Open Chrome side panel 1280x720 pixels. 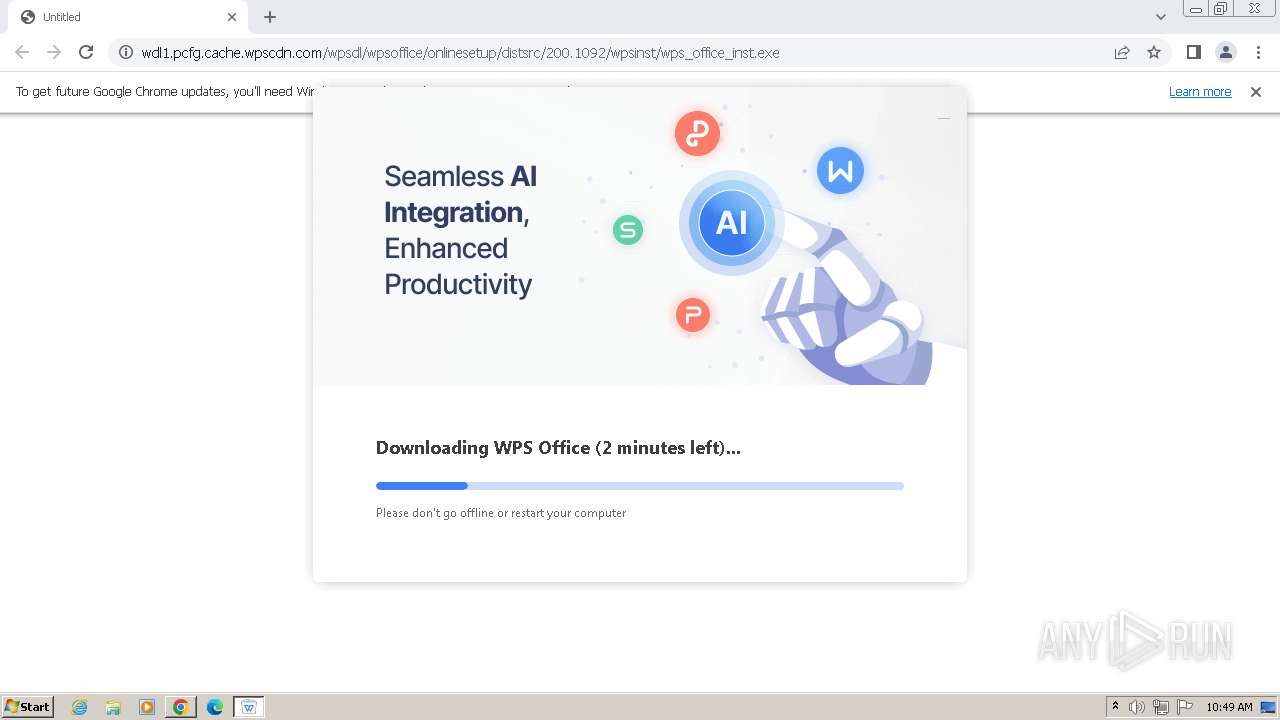(x=1193, y=52)
